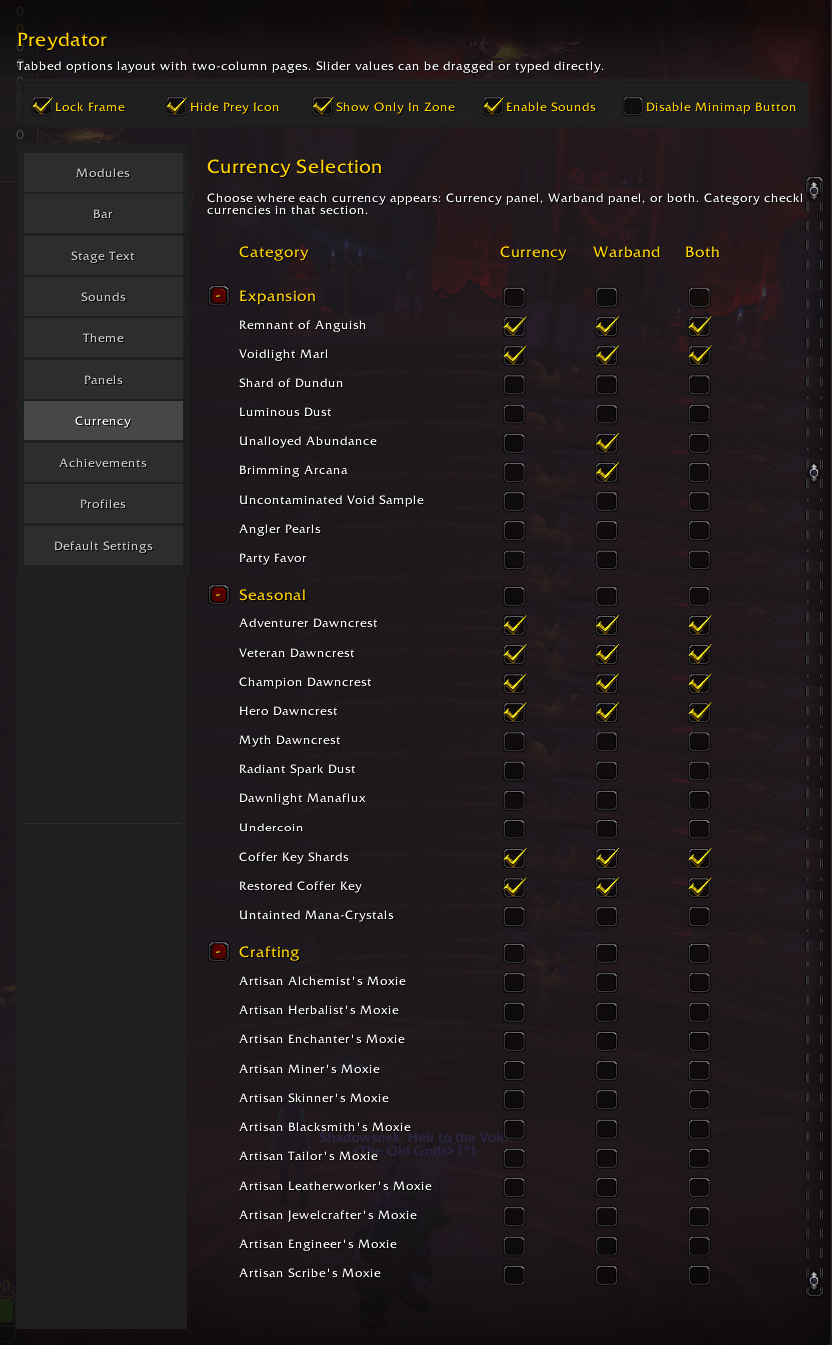Screen dimensions: 832x1345
Task: Open the Modules tab
Action: click(x=103, y=172)
